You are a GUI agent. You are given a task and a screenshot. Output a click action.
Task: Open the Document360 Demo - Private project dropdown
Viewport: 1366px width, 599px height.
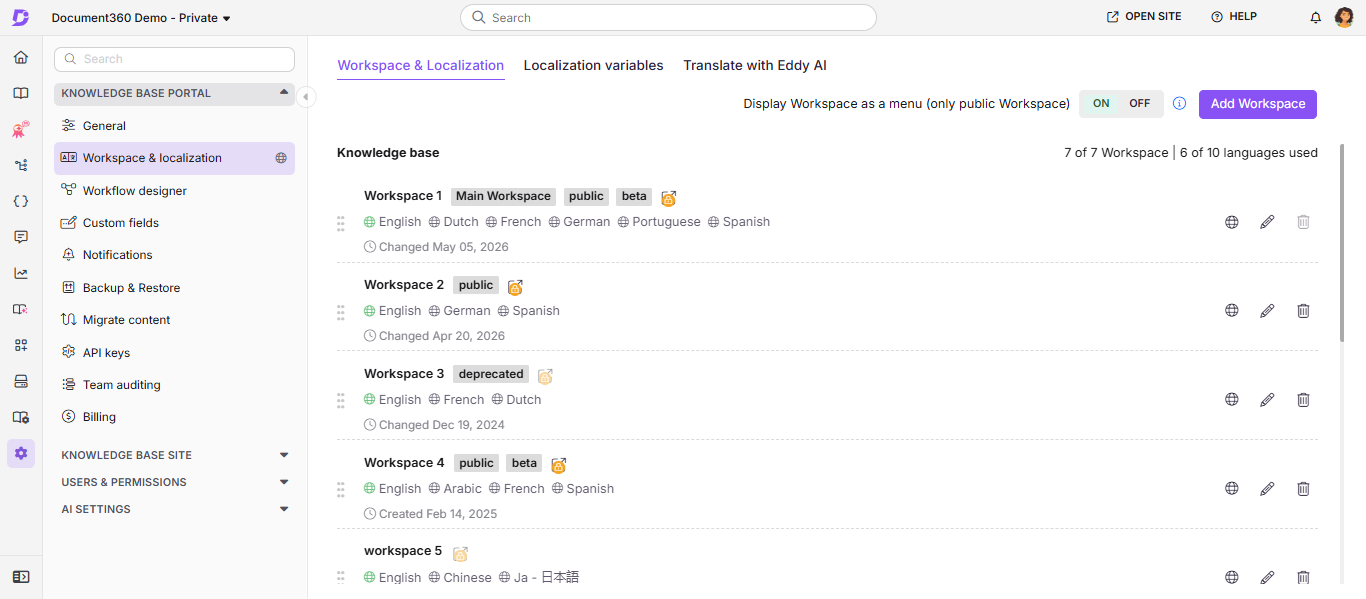(x=141, y=18)
